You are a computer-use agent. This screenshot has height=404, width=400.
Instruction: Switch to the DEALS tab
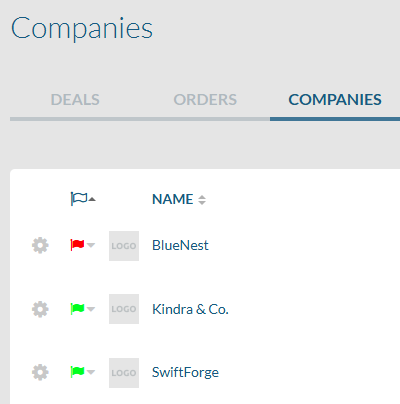75,100
